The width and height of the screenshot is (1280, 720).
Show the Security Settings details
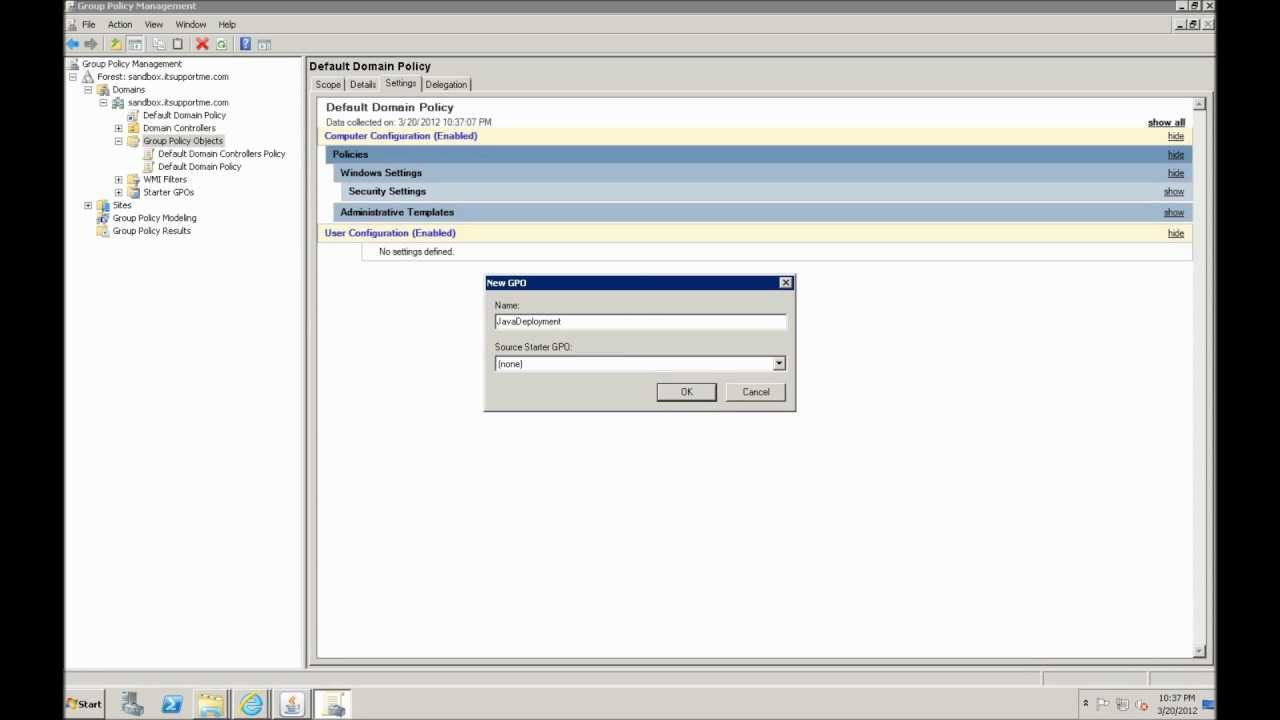pos(1173,191)
